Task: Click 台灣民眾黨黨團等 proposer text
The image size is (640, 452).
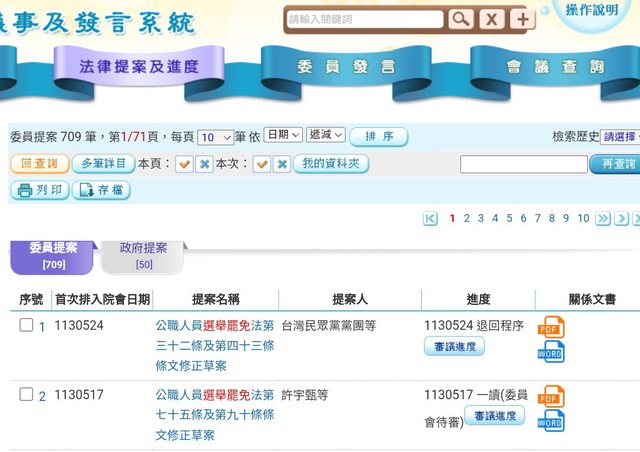Action: [329, 325]
